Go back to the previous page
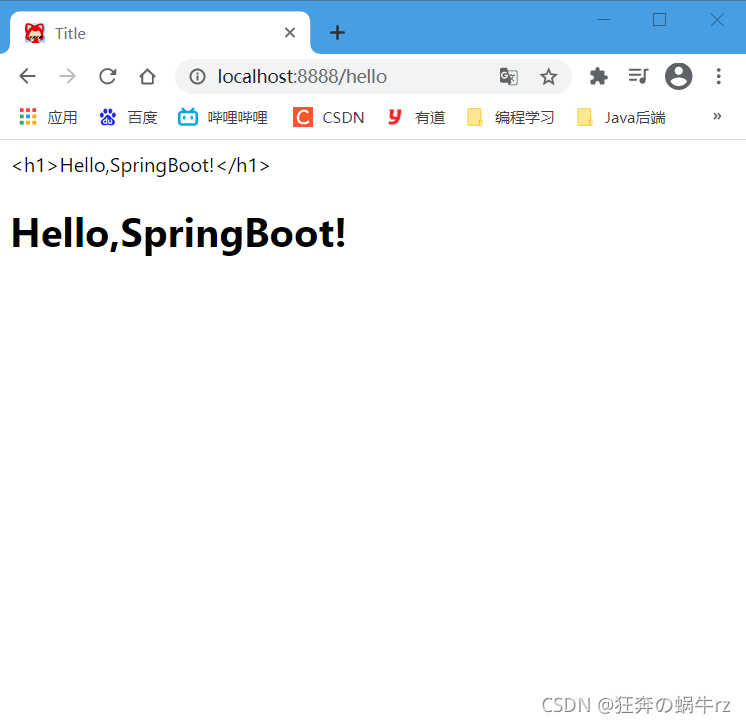 (x=28, y=76)
